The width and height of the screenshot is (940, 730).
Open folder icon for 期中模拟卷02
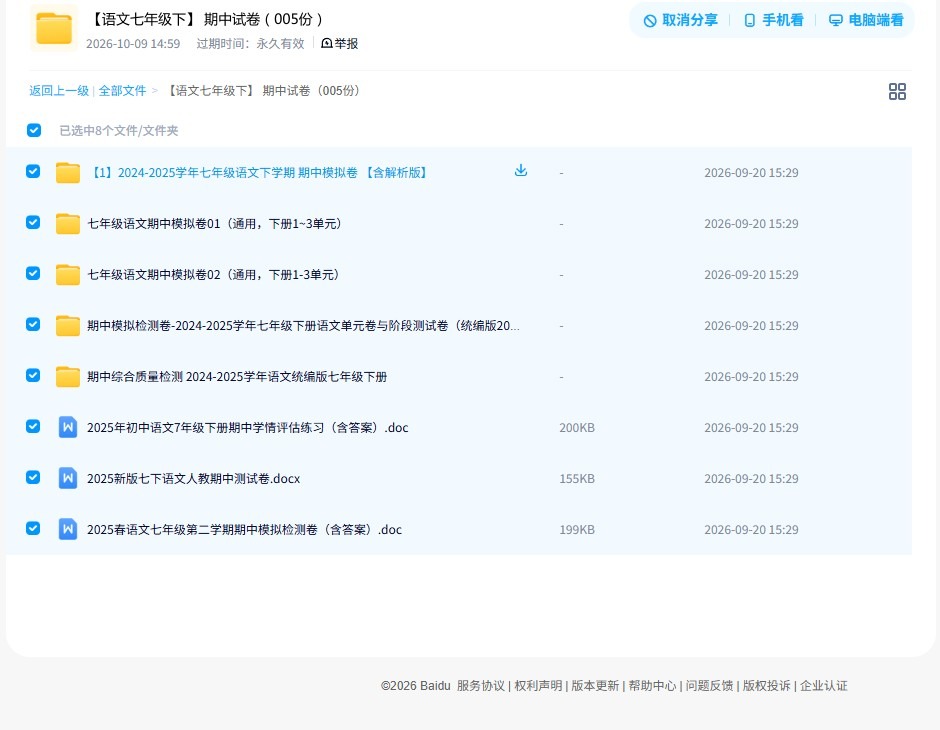click(68, 274)
